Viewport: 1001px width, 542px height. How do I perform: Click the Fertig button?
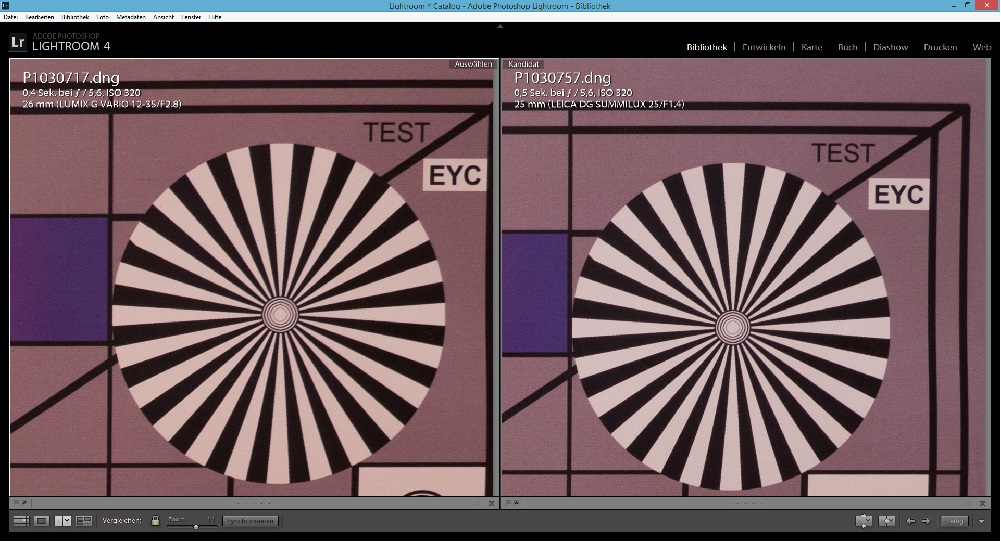(955, 521)
